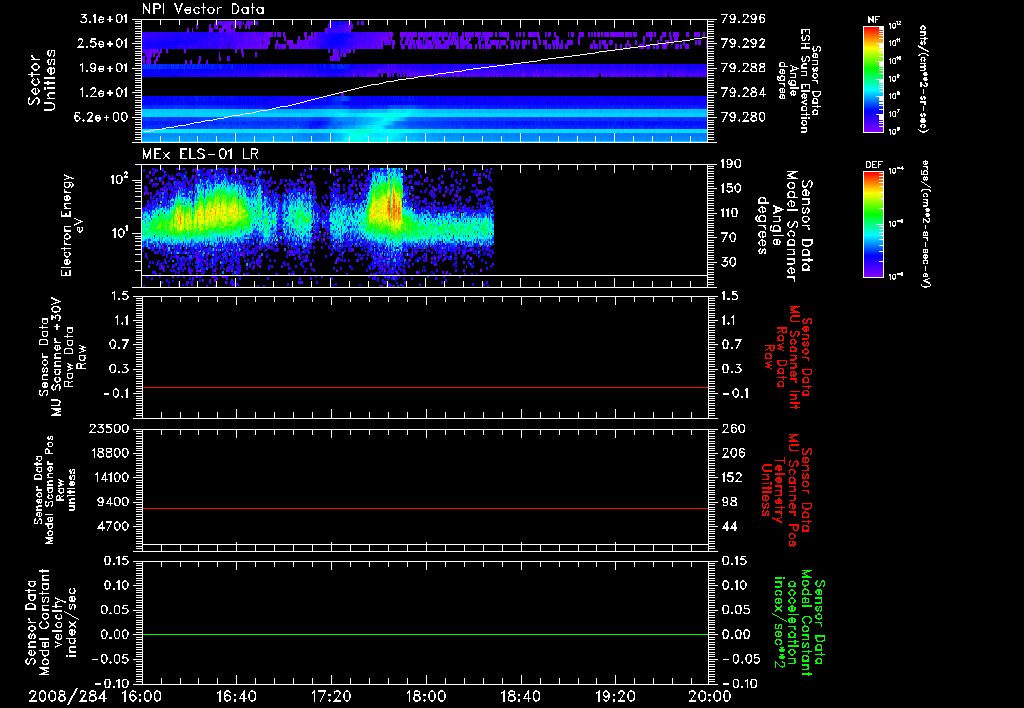Viewport: 1024px width, 708px height.
Task: Click the ESH Sun Elevation Angle label
Action: (798, 80)
